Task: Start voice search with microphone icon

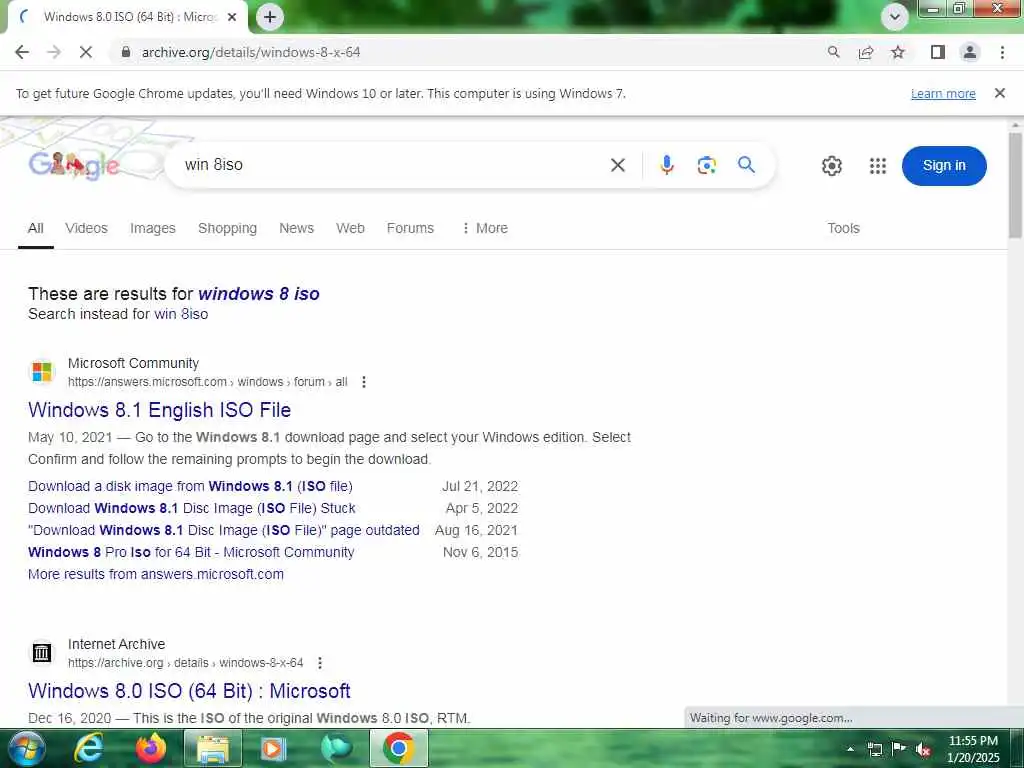Action: (667, 165)
